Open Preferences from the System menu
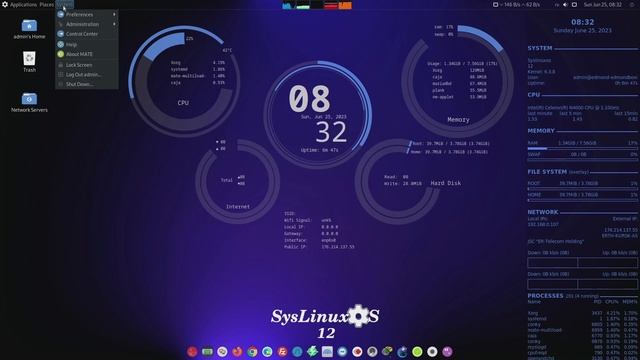The width and height of the screenshot is (640, 360). (x=87, y=14)
